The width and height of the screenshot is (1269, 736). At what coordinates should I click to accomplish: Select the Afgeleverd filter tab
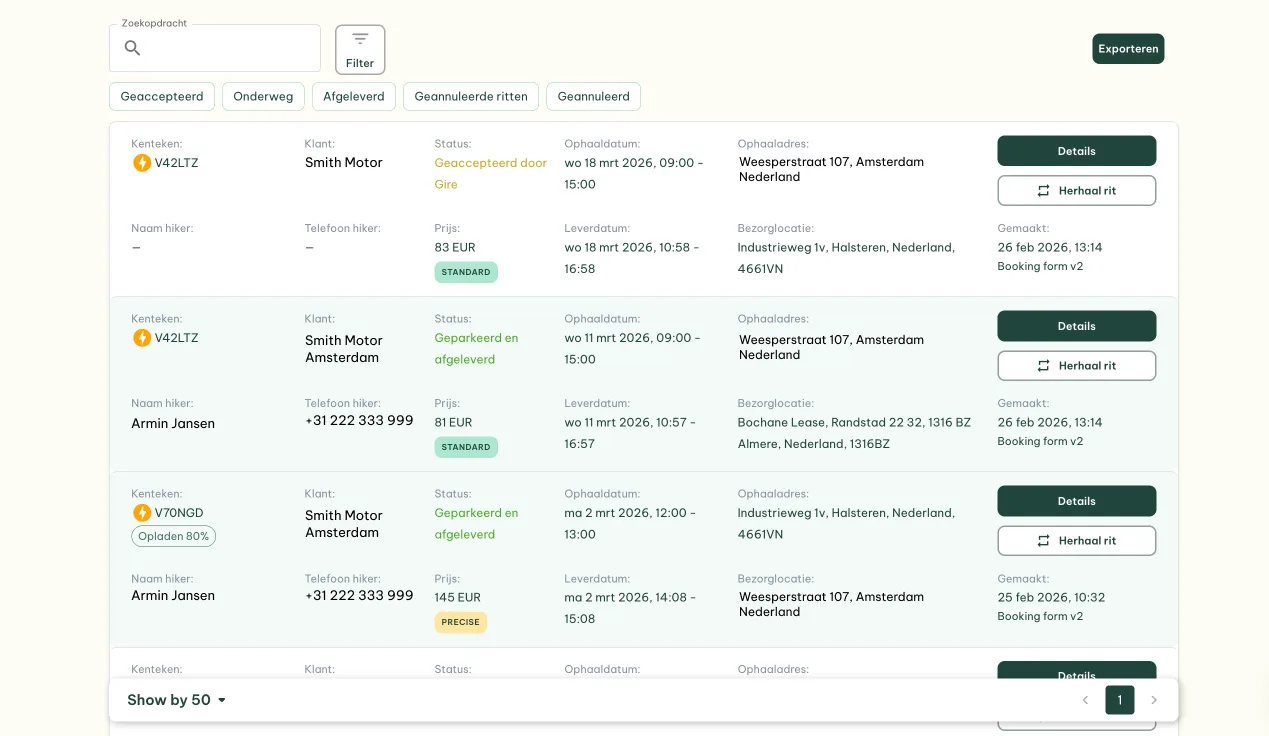353,96
